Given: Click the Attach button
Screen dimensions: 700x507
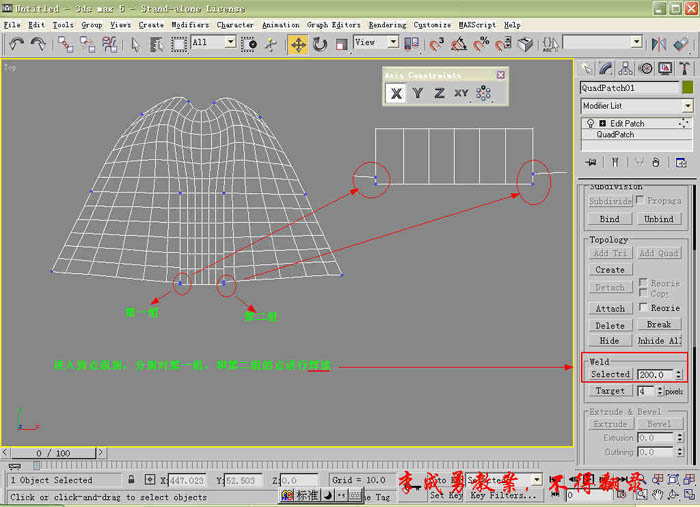Looking at the screenshot, I should 610,308.
